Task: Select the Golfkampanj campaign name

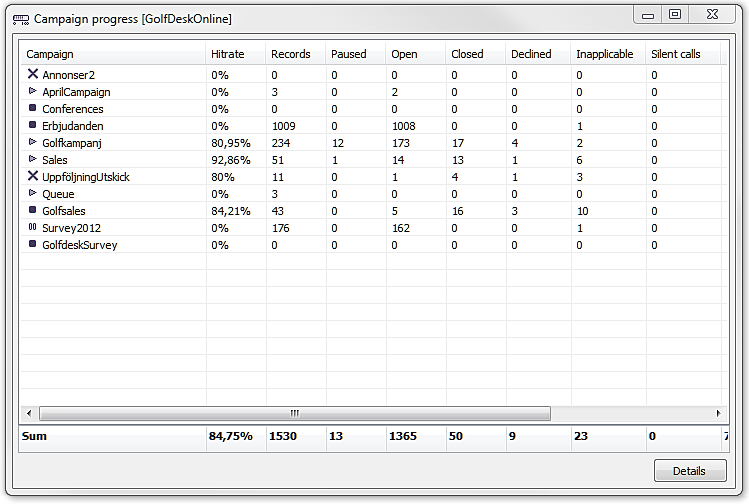Action: [72, 143]
